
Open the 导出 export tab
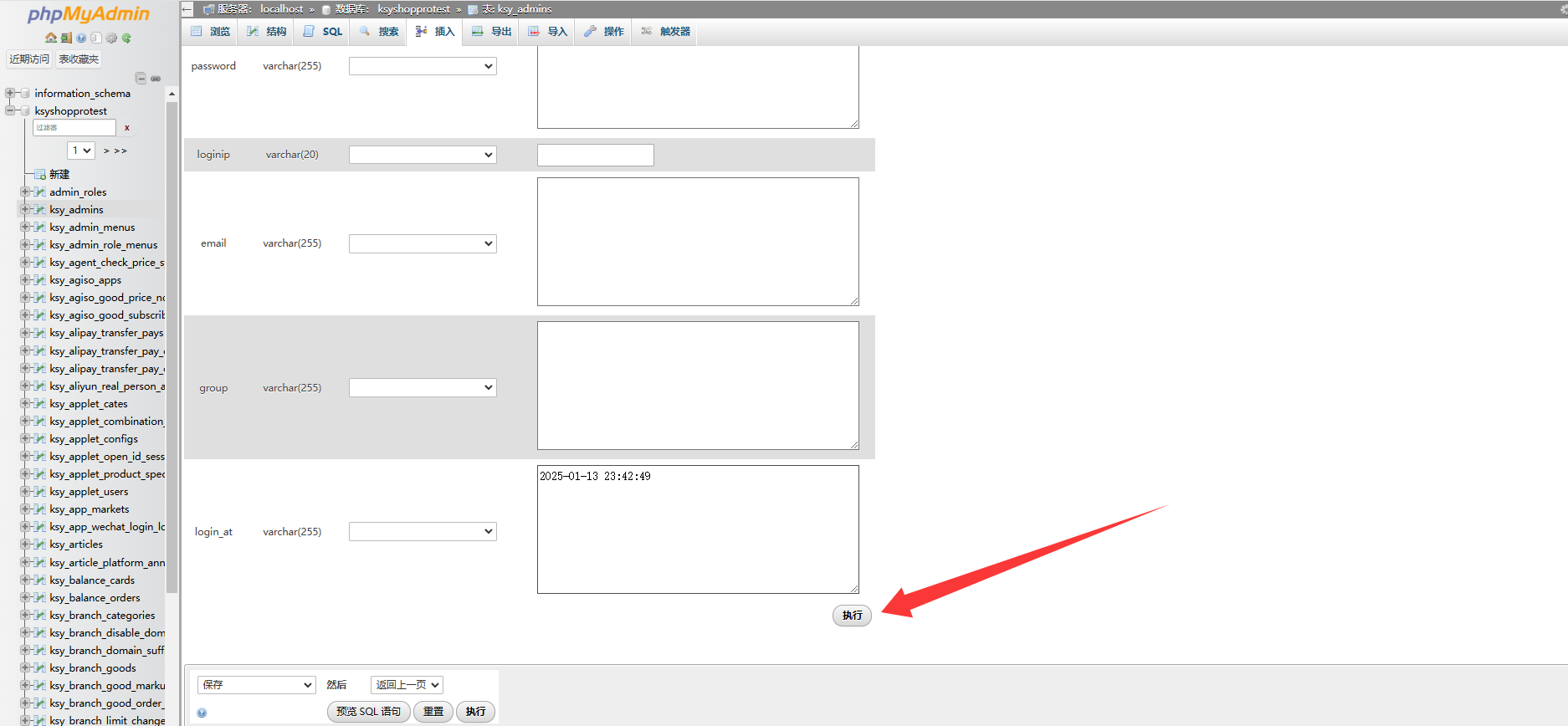(492, 32)
